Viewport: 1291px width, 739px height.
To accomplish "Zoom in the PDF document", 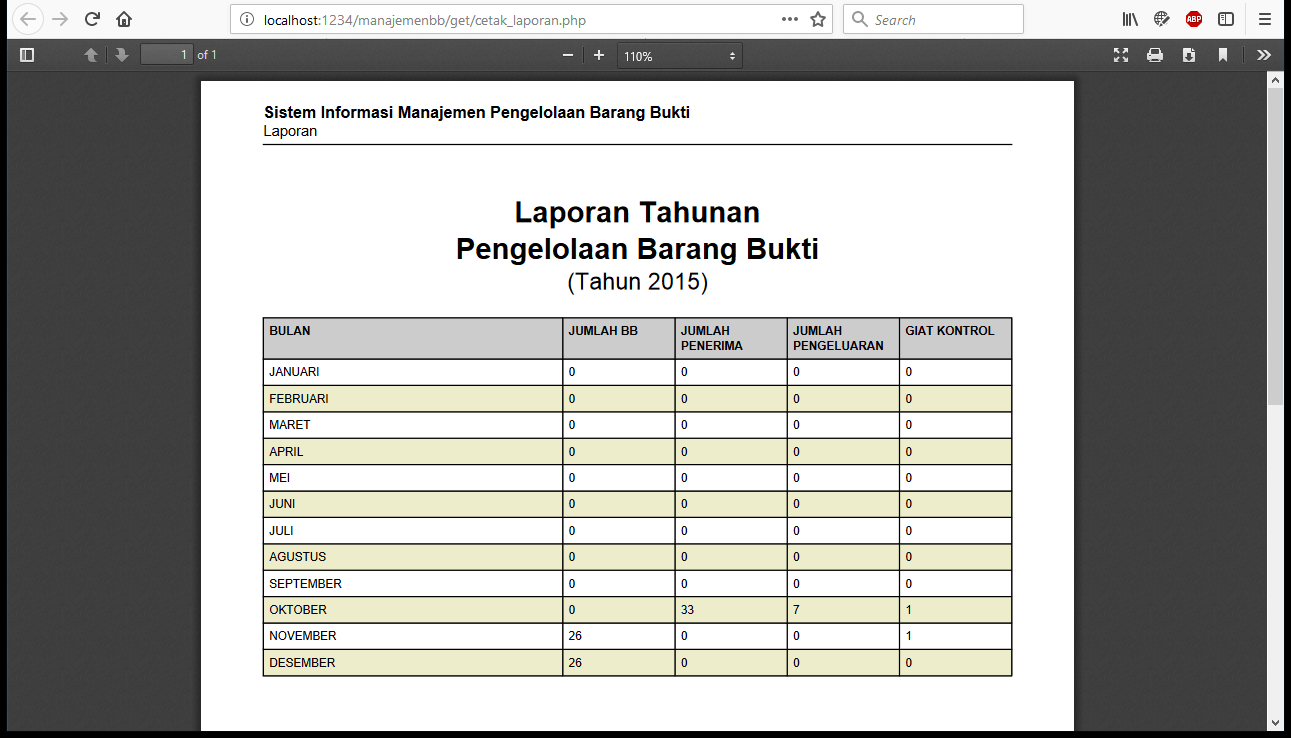I will [599, 55].
